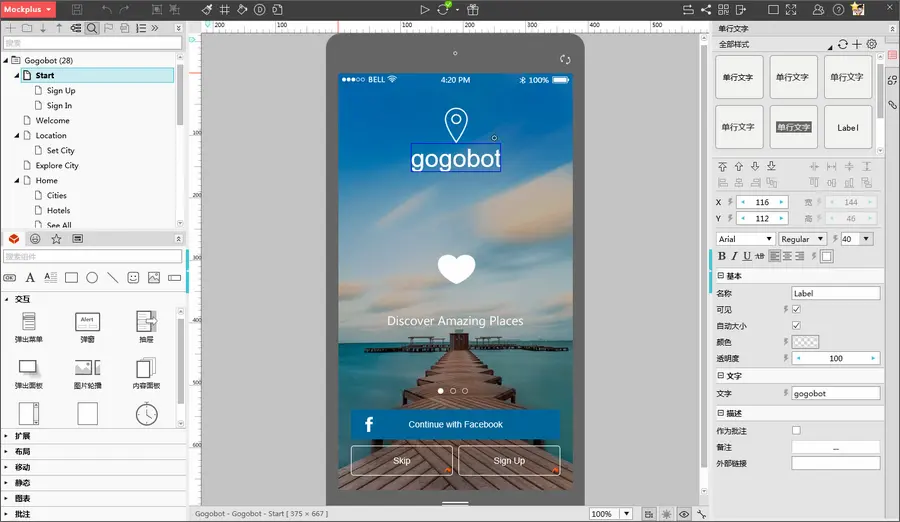Collapse the Location tree node
Viewport: 900px width, 522px height.
coord(17,136)
